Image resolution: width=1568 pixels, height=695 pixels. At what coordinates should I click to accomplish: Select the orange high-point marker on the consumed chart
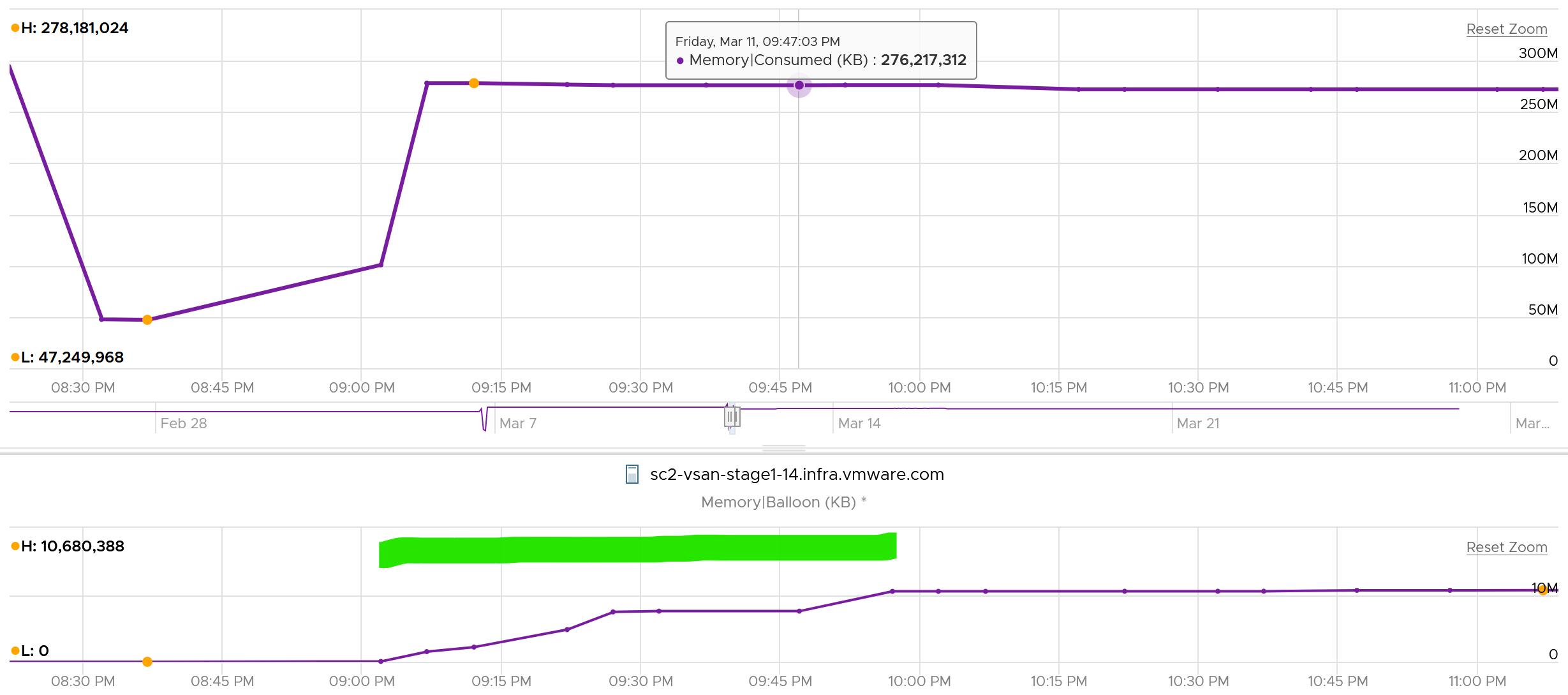pyautogui.click(x=474, y=83)
